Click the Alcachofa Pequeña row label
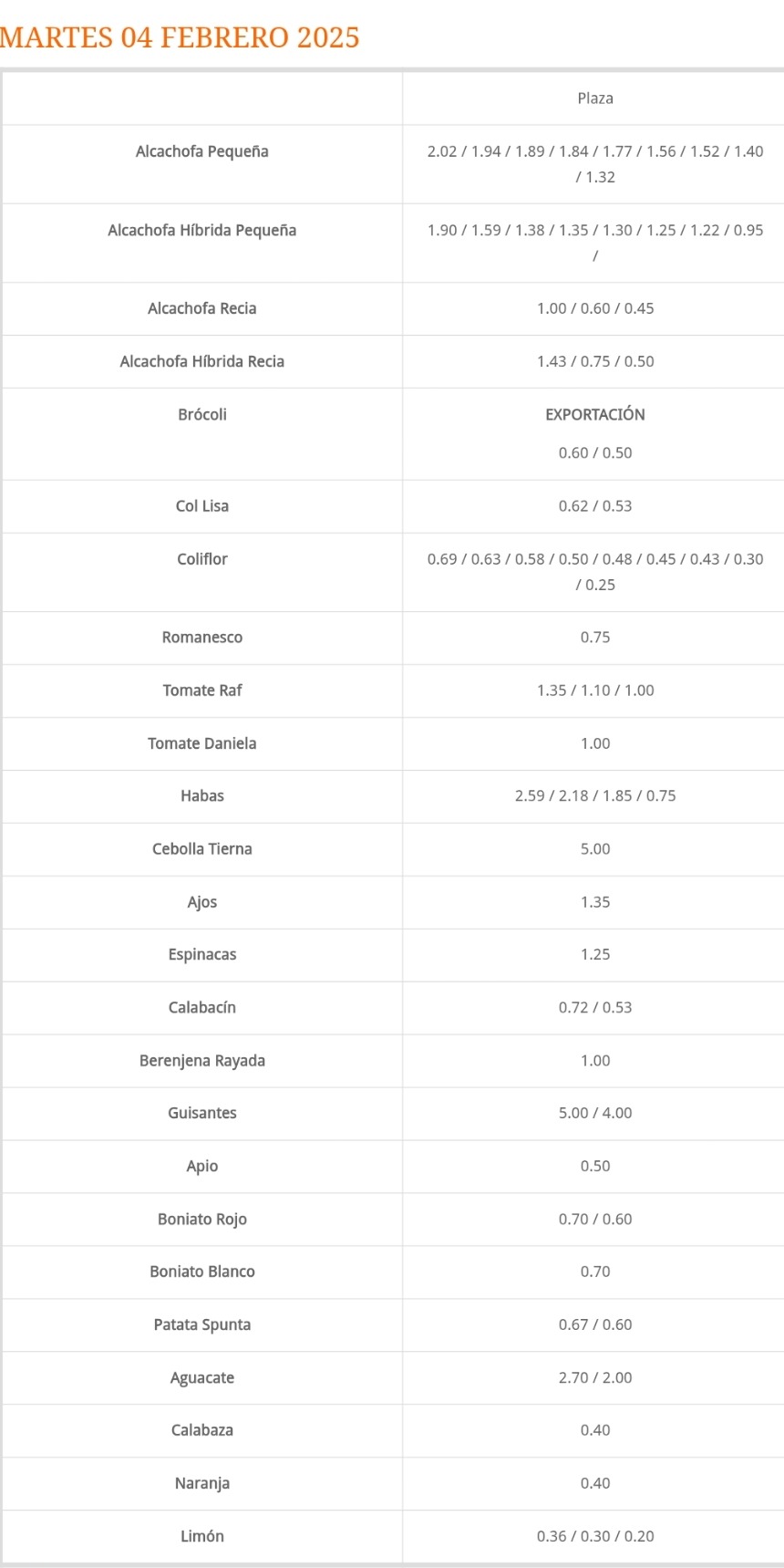Screen dimensions: 784x1568 pos(202,151)
